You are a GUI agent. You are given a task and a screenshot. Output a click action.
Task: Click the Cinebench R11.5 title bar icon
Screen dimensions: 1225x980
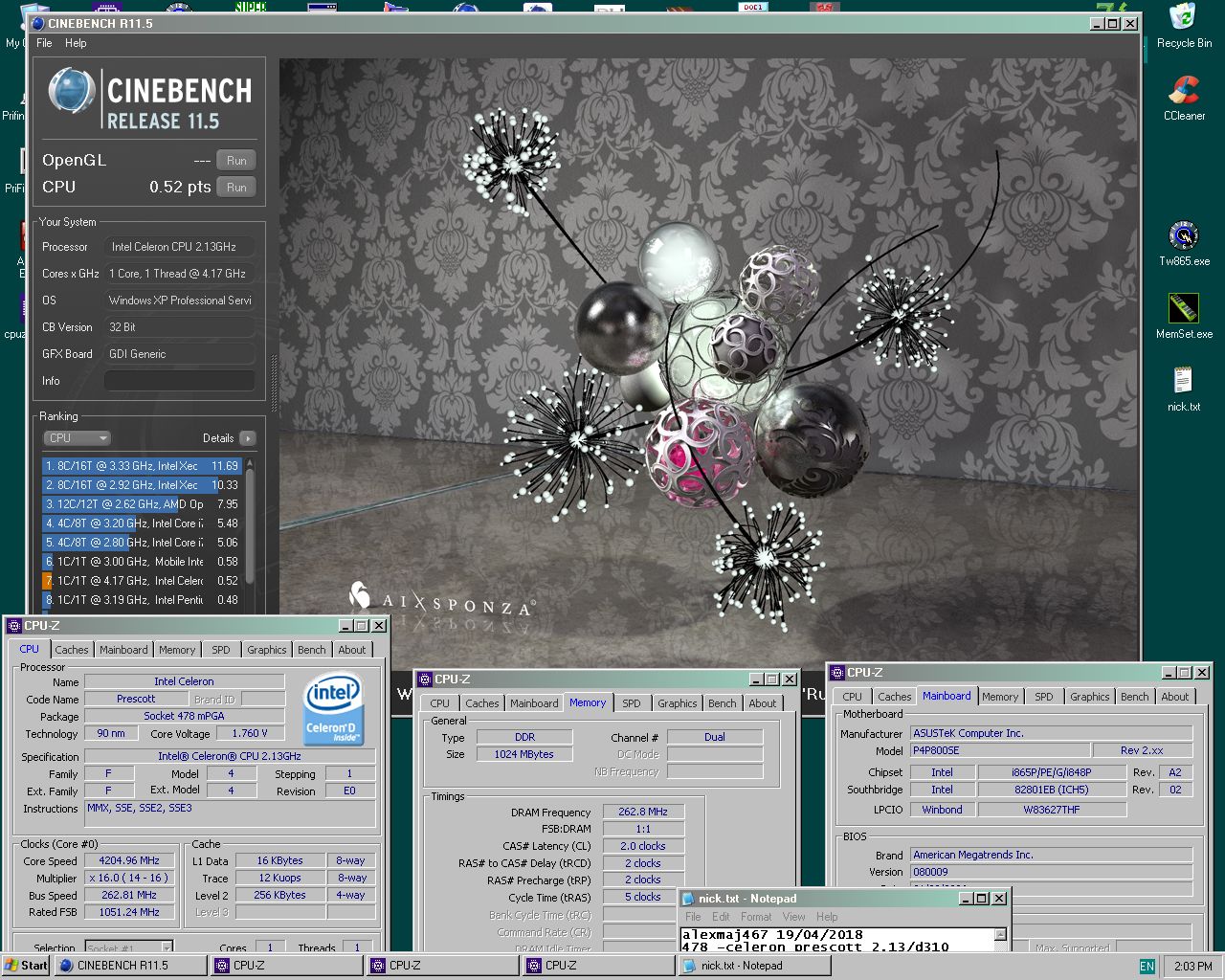[37, 23]
